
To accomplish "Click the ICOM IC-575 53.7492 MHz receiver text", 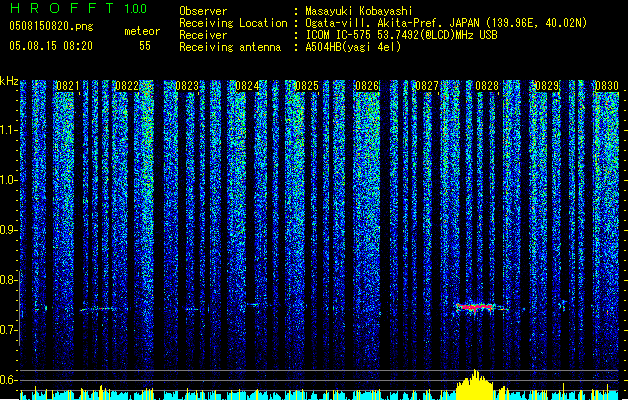I will click(x=401, y=35).
